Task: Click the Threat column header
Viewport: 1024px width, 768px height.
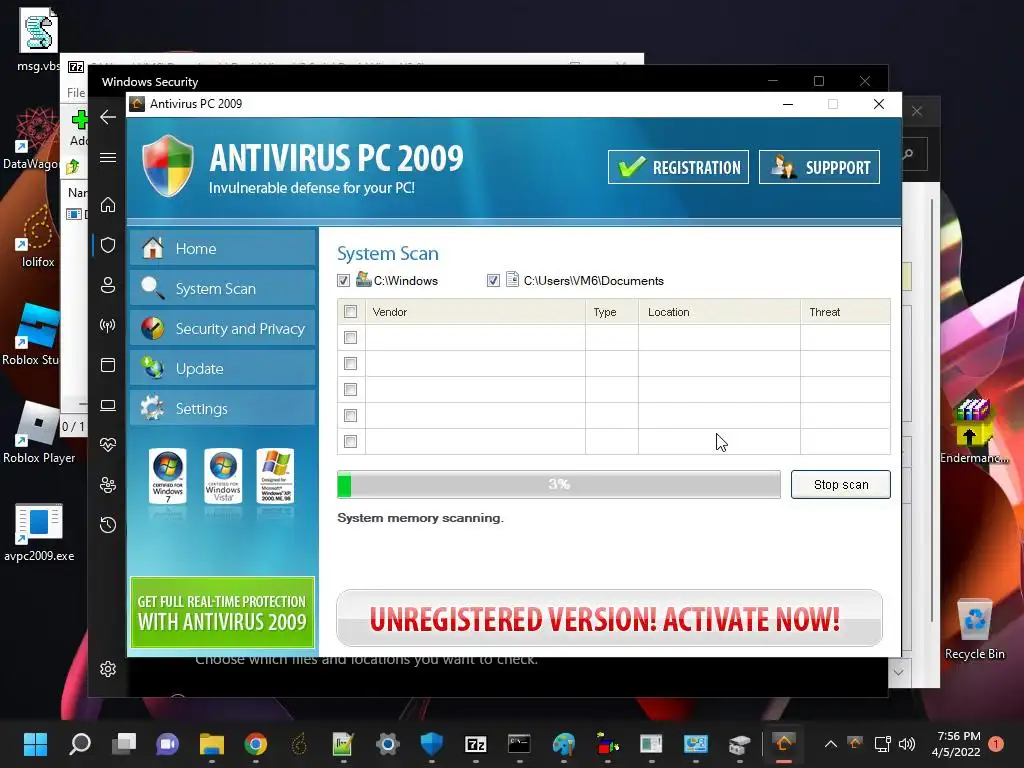Action: [845, 312]
